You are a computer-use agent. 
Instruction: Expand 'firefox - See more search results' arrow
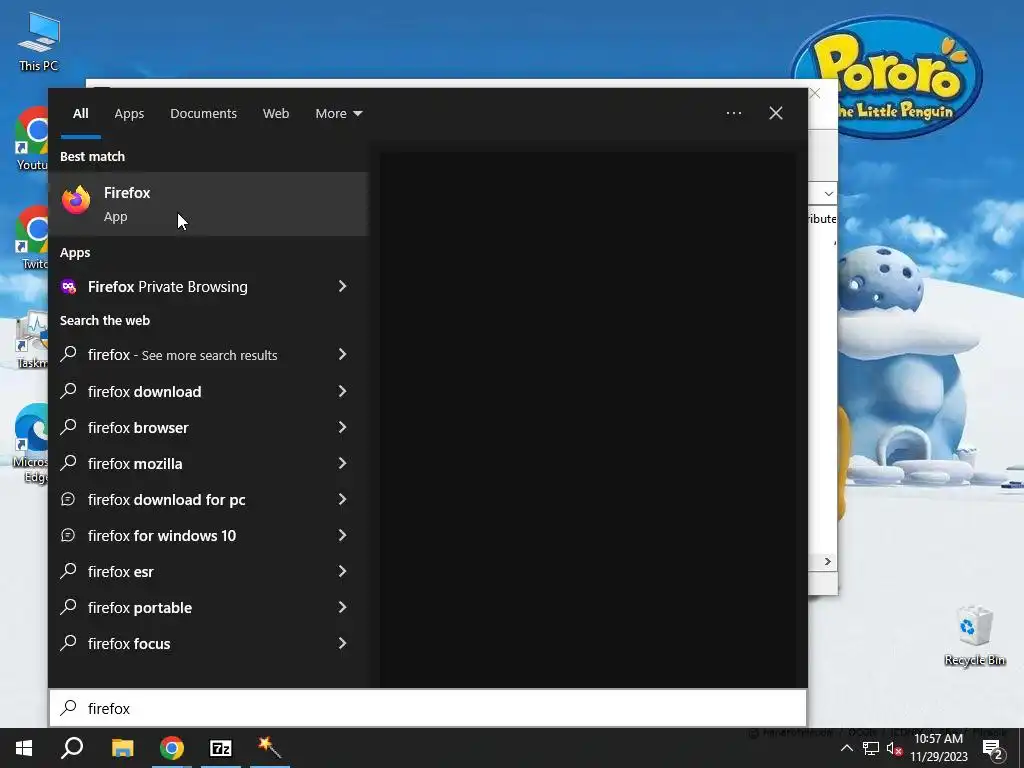[x=342, y=354]
